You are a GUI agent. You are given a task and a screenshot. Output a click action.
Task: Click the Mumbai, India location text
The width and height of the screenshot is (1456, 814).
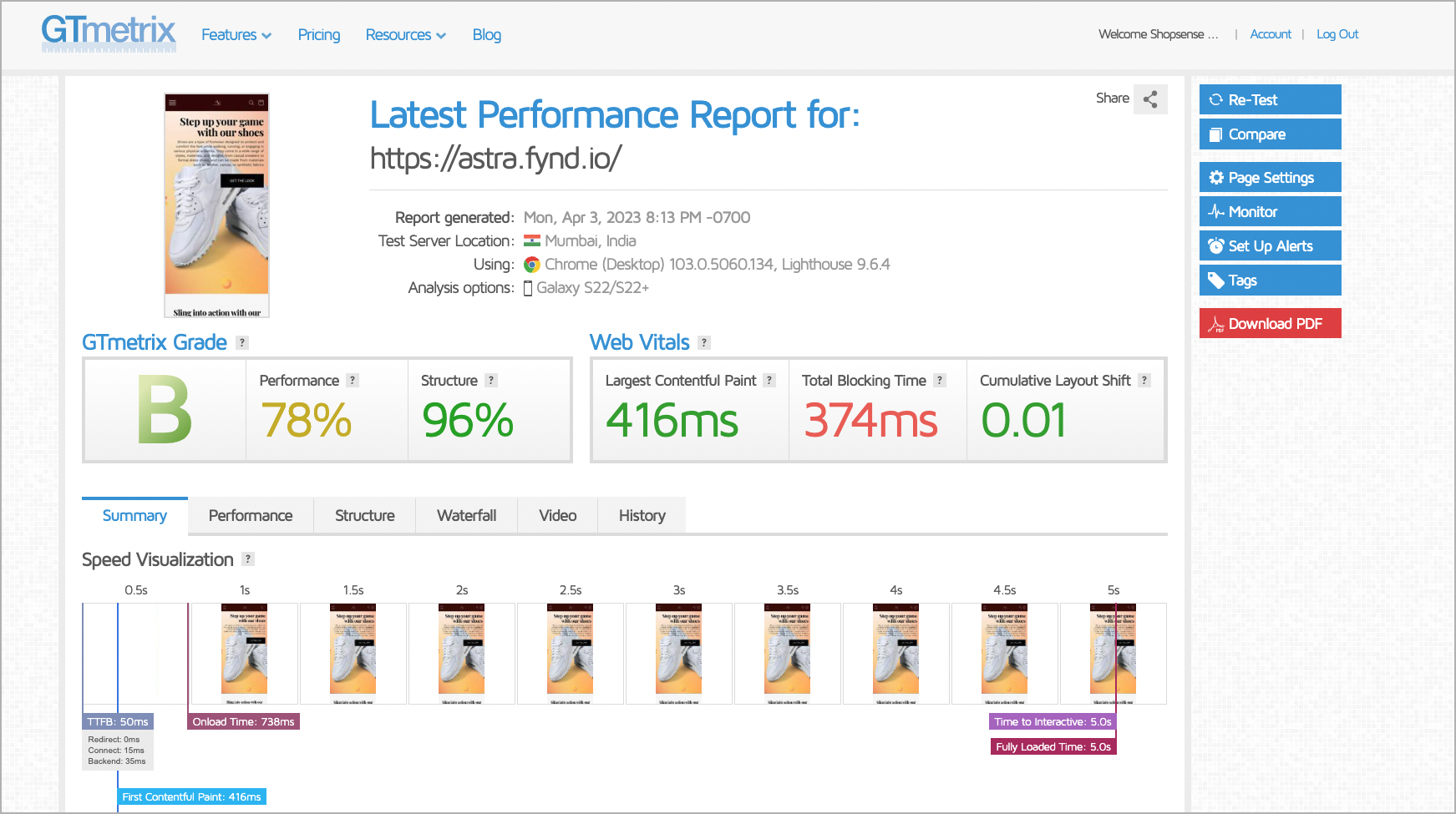click(x=591, y=240)
